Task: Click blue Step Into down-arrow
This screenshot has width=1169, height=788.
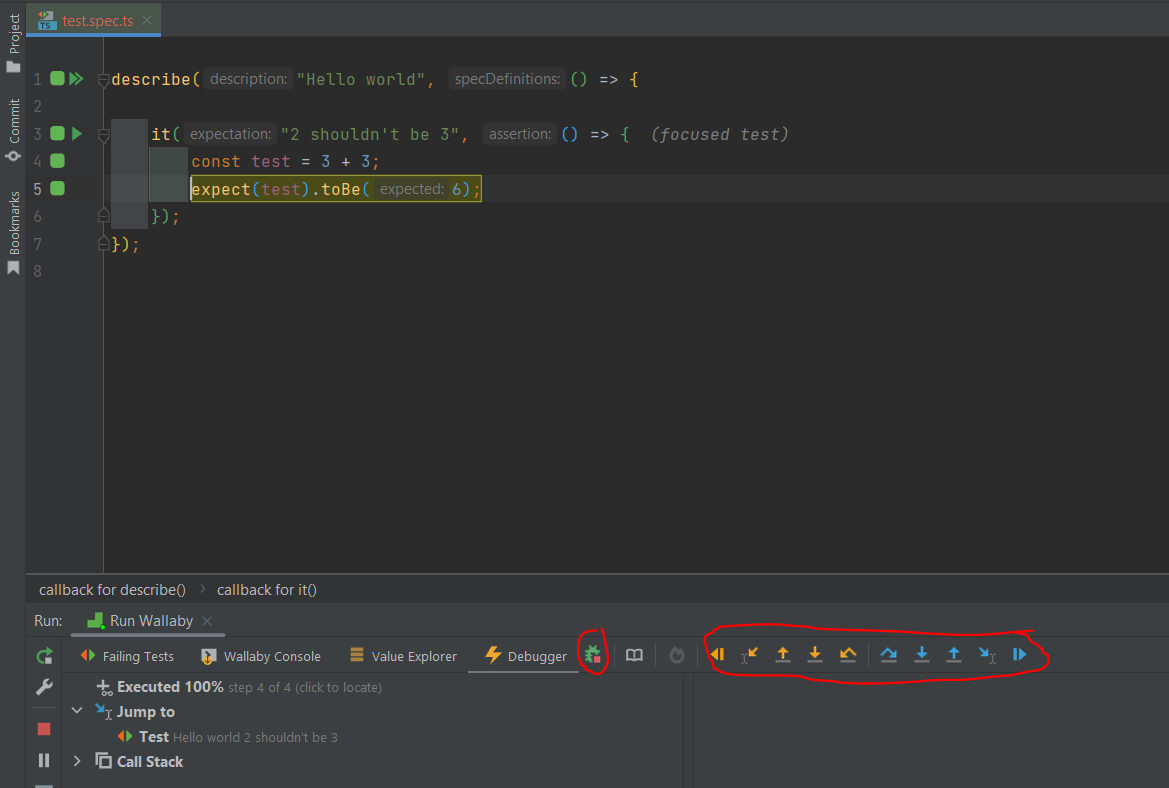Action: [921, 655]
